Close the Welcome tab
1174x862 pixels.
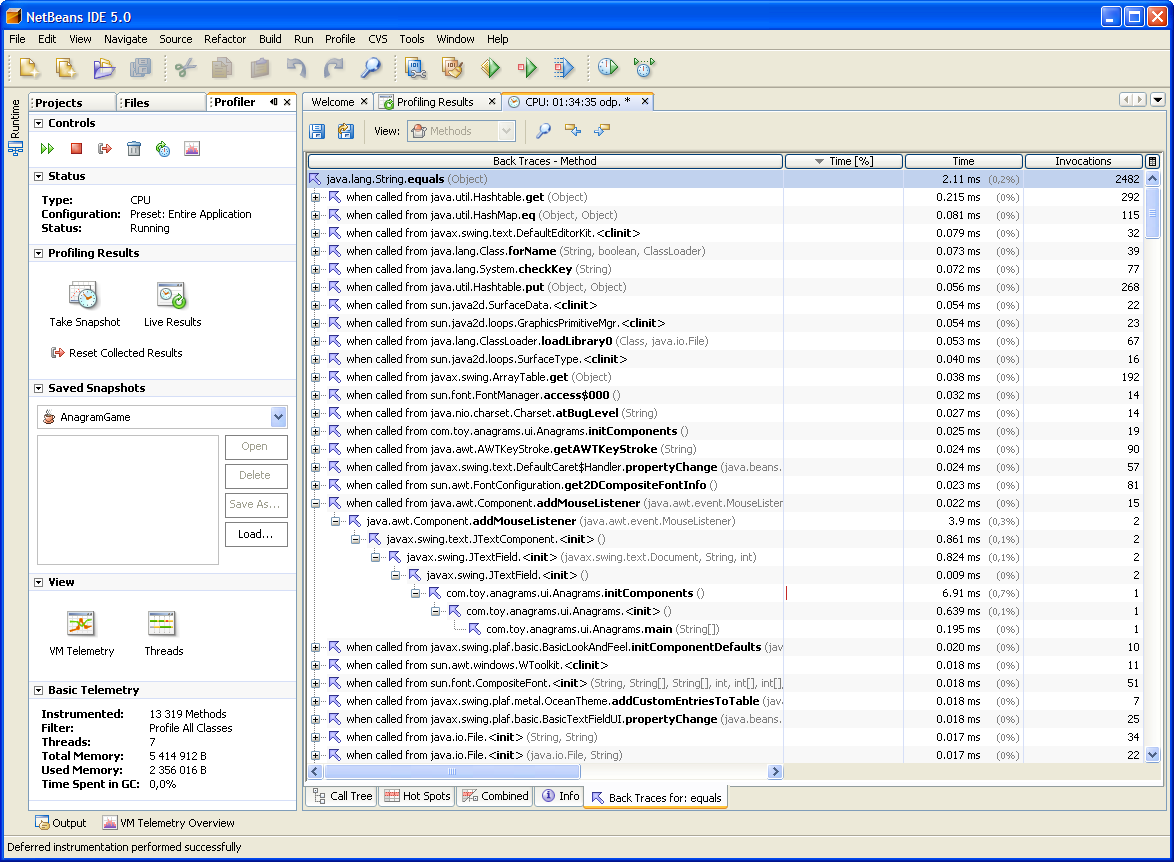[x=364, y=101]
